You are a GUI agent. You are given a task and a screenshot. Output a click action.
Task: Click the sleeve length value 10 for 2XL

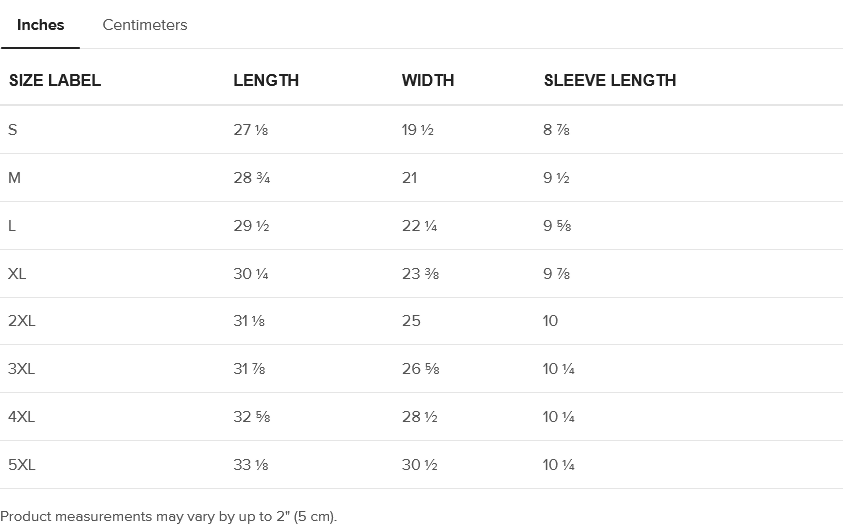coord(551,321)
